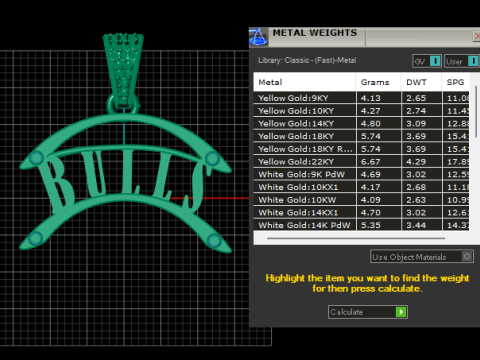Click the 6.67 grams value
Viewport: 480px width, 360px height.
coord(370,162)
